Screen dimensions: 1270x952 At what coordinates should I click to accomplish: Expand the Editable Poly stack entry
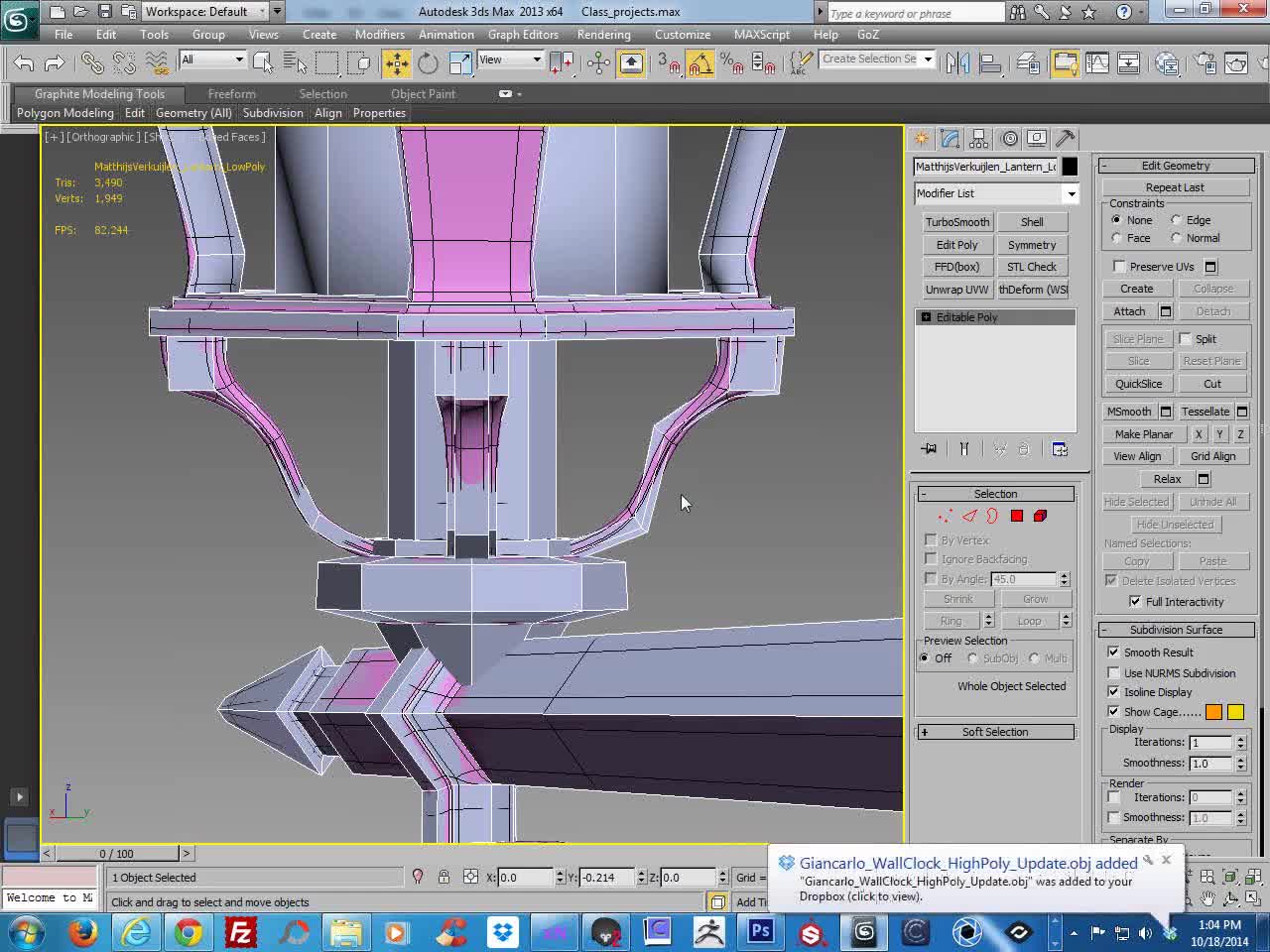coord(927,317)
